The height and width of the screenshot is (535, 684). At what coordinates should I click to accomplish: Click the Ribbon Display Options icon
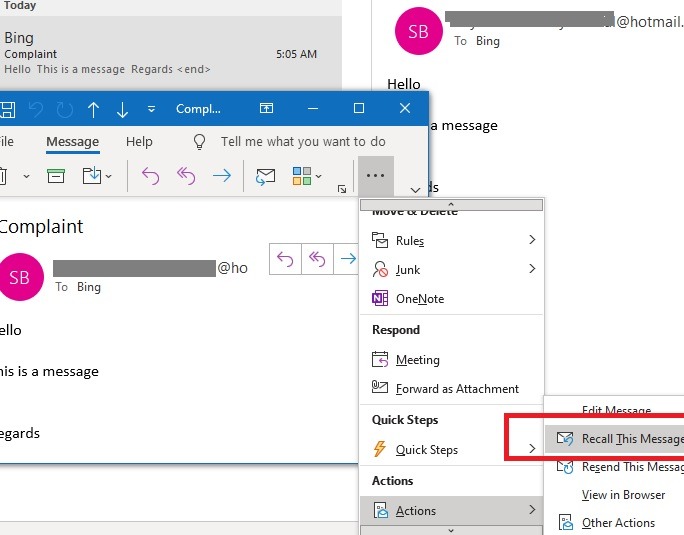coord(266,108)
